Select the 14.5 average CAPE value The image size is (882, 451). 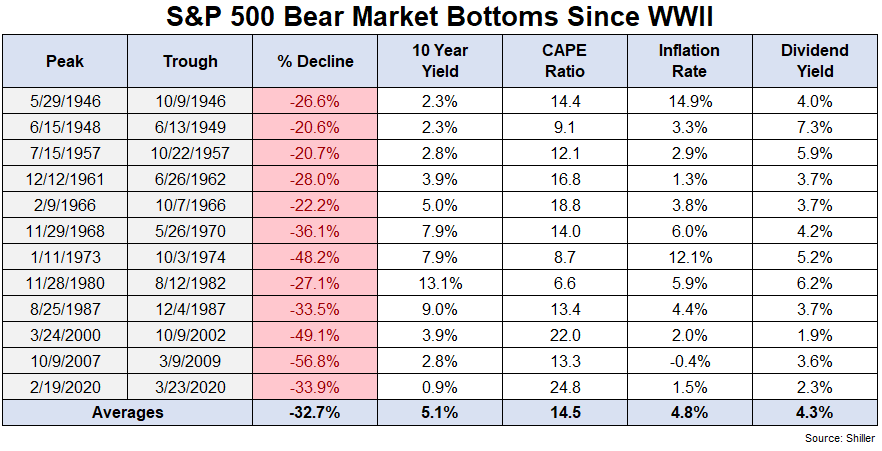(565, 412)
